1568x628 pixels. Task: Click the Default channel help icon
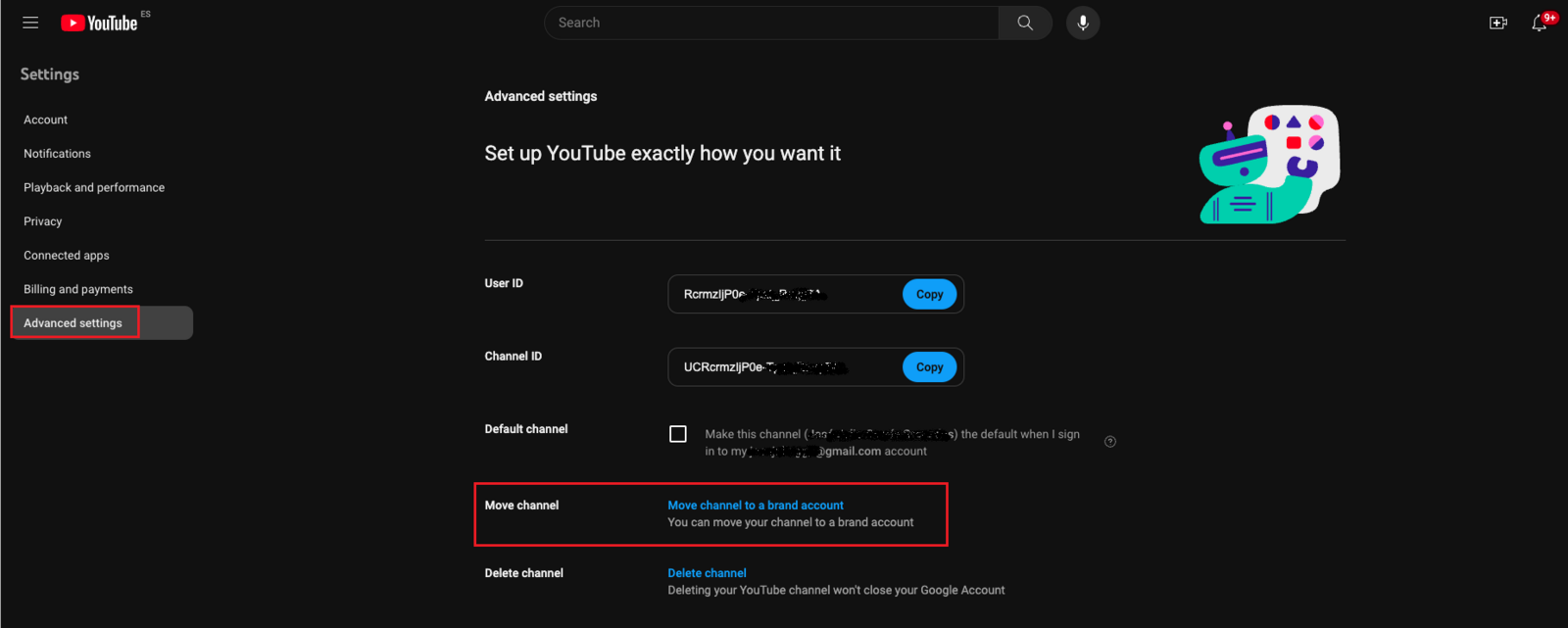(1110, 442)
